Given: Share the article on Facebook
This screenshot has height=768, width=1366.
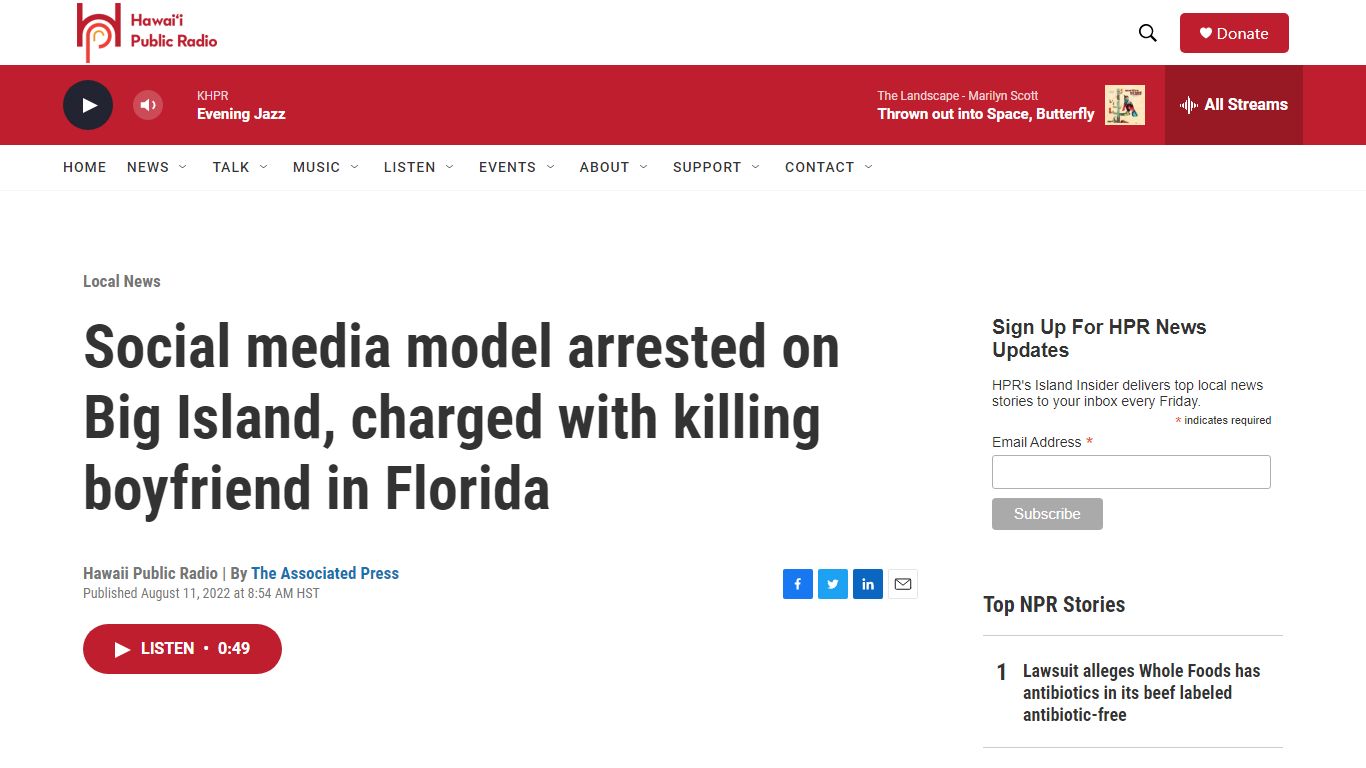Looking at the screenshot, I should pos(798,584).
